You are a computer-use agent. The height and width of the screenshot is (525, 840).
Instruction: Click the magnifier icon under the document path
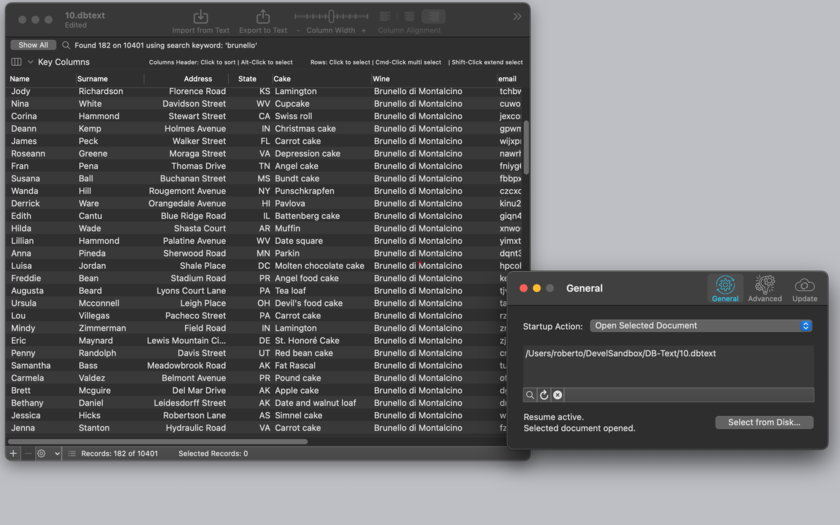click(x=530, y=395)
